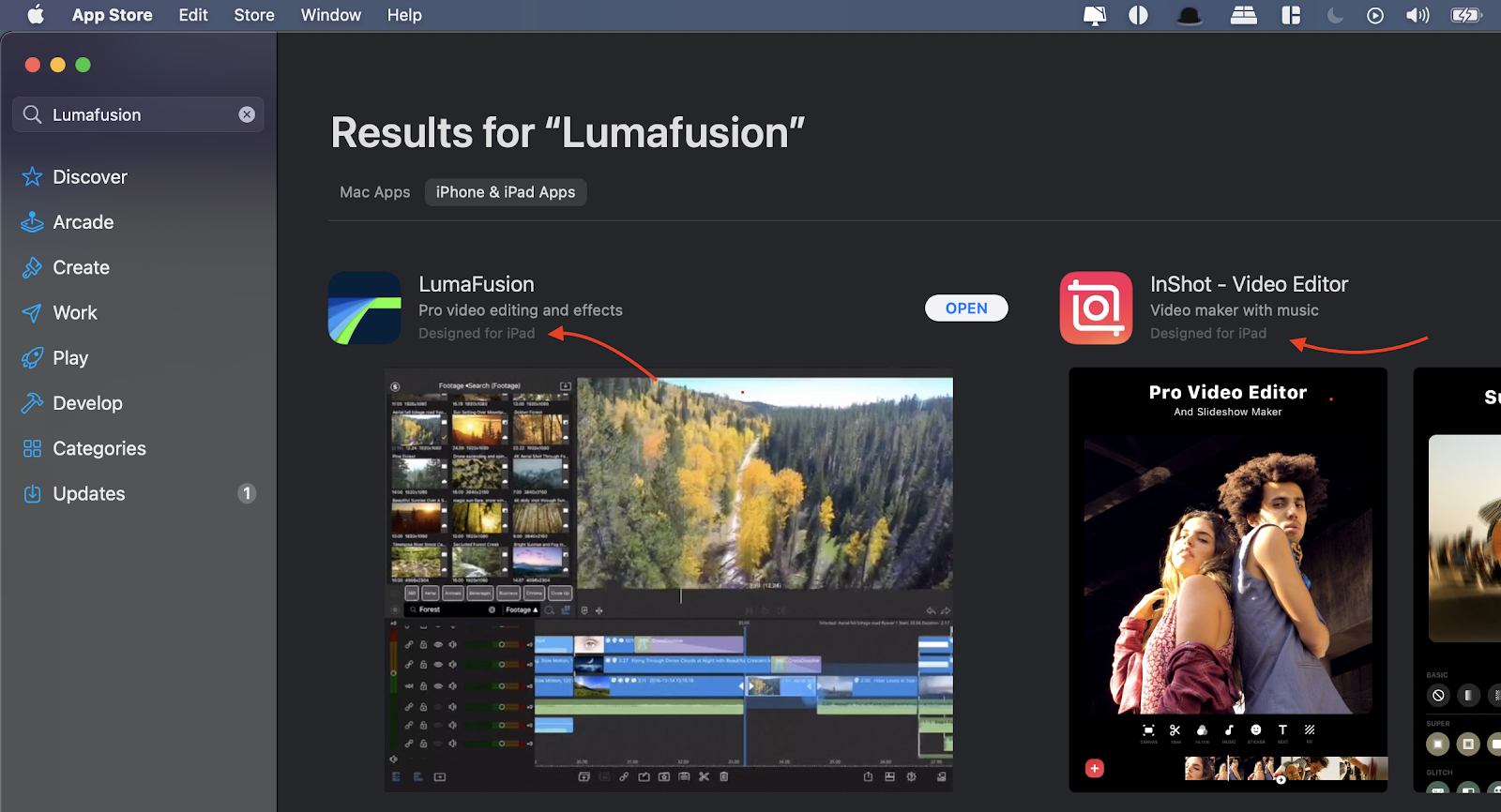Click the screen mirroring icon in menu bar
This screenshot has width=1501, height=812.
click(x=1095, y=15)
